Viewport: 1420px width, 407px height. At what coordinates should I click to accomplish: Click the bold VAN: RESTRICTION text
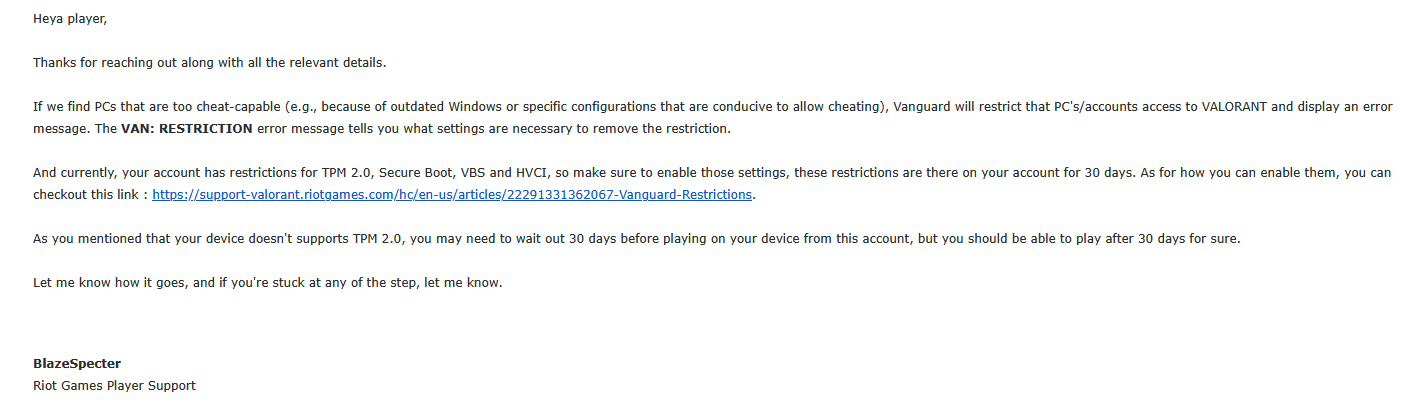coord(186,129)
